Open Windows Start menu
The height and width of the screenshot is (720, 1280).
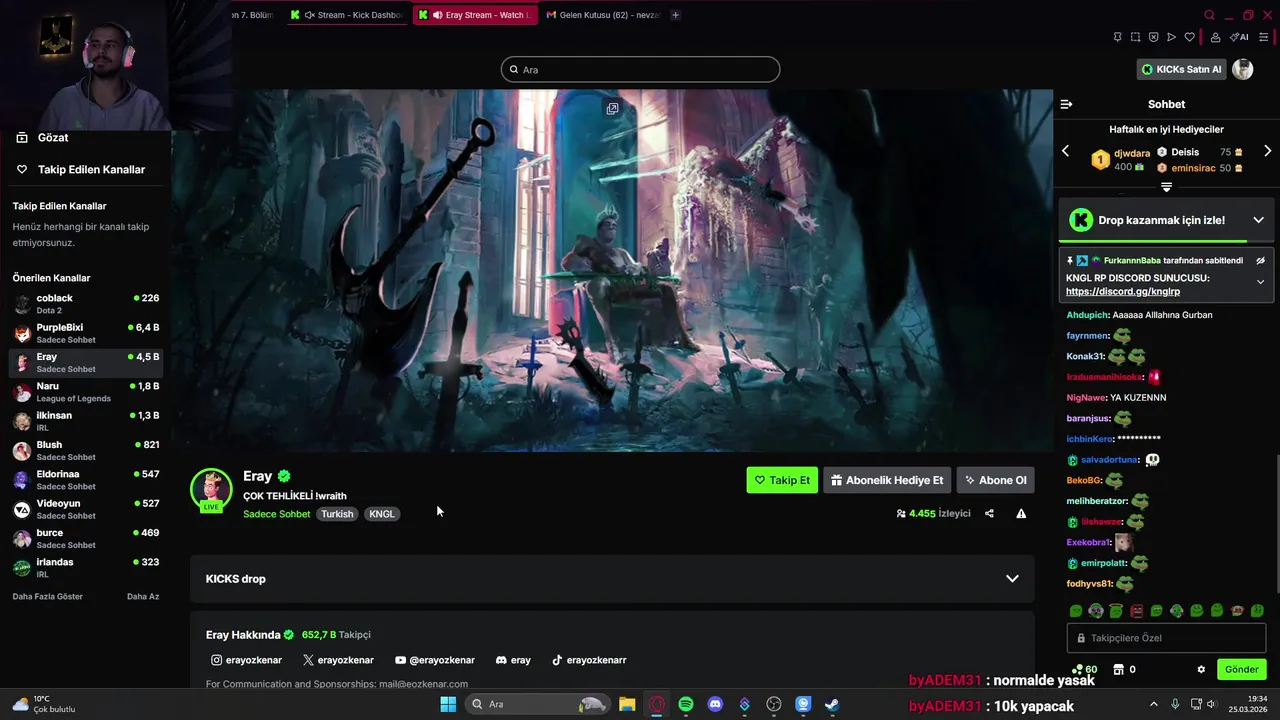(447, 704)
